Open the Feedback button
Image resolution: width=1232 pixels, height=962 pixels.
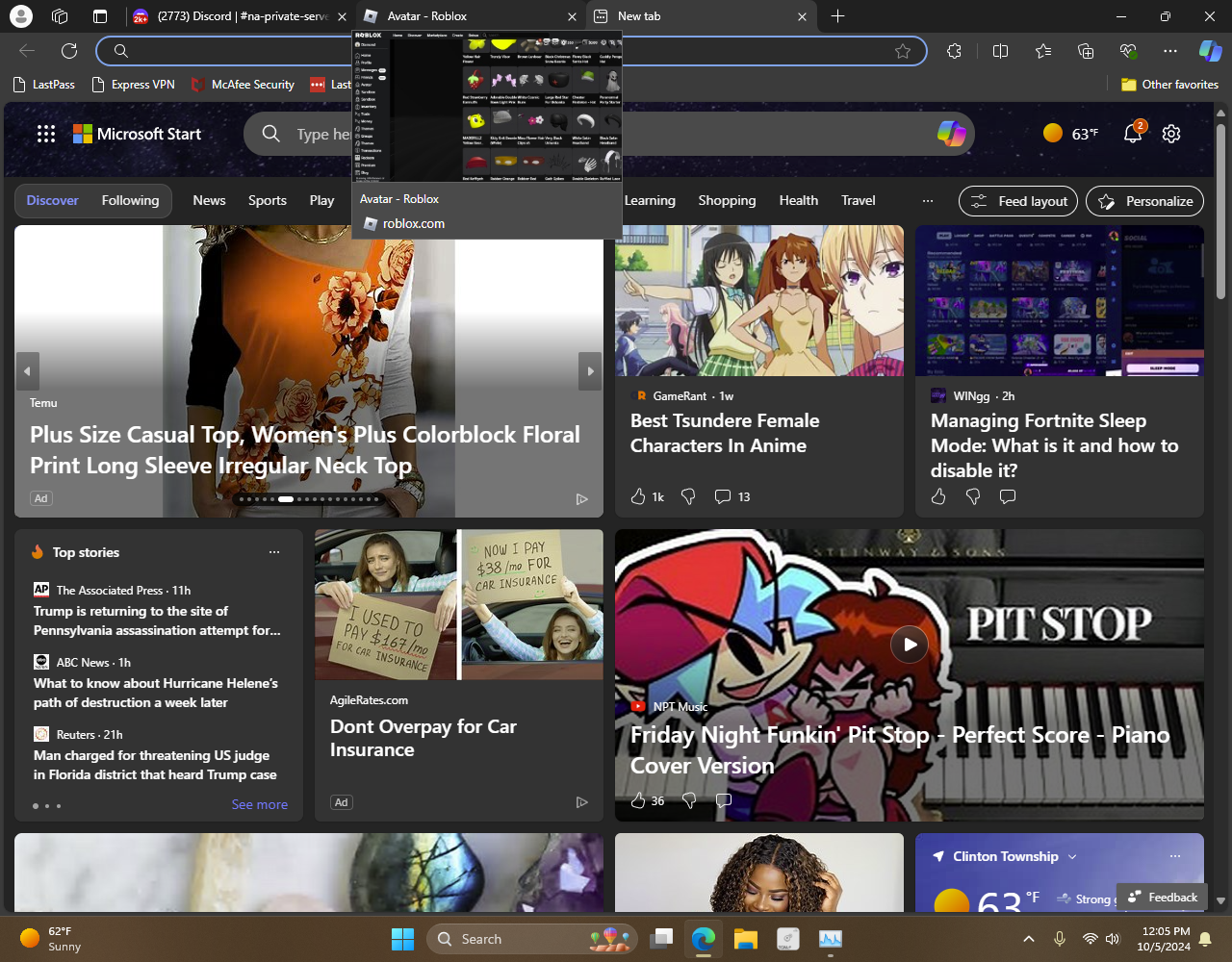[1162, 897]
